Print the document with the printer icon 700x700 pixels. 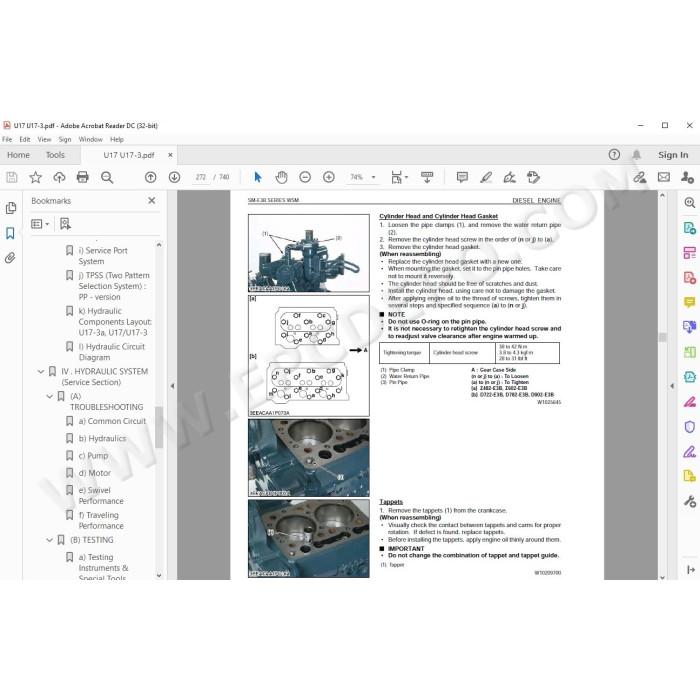[83, 177]
